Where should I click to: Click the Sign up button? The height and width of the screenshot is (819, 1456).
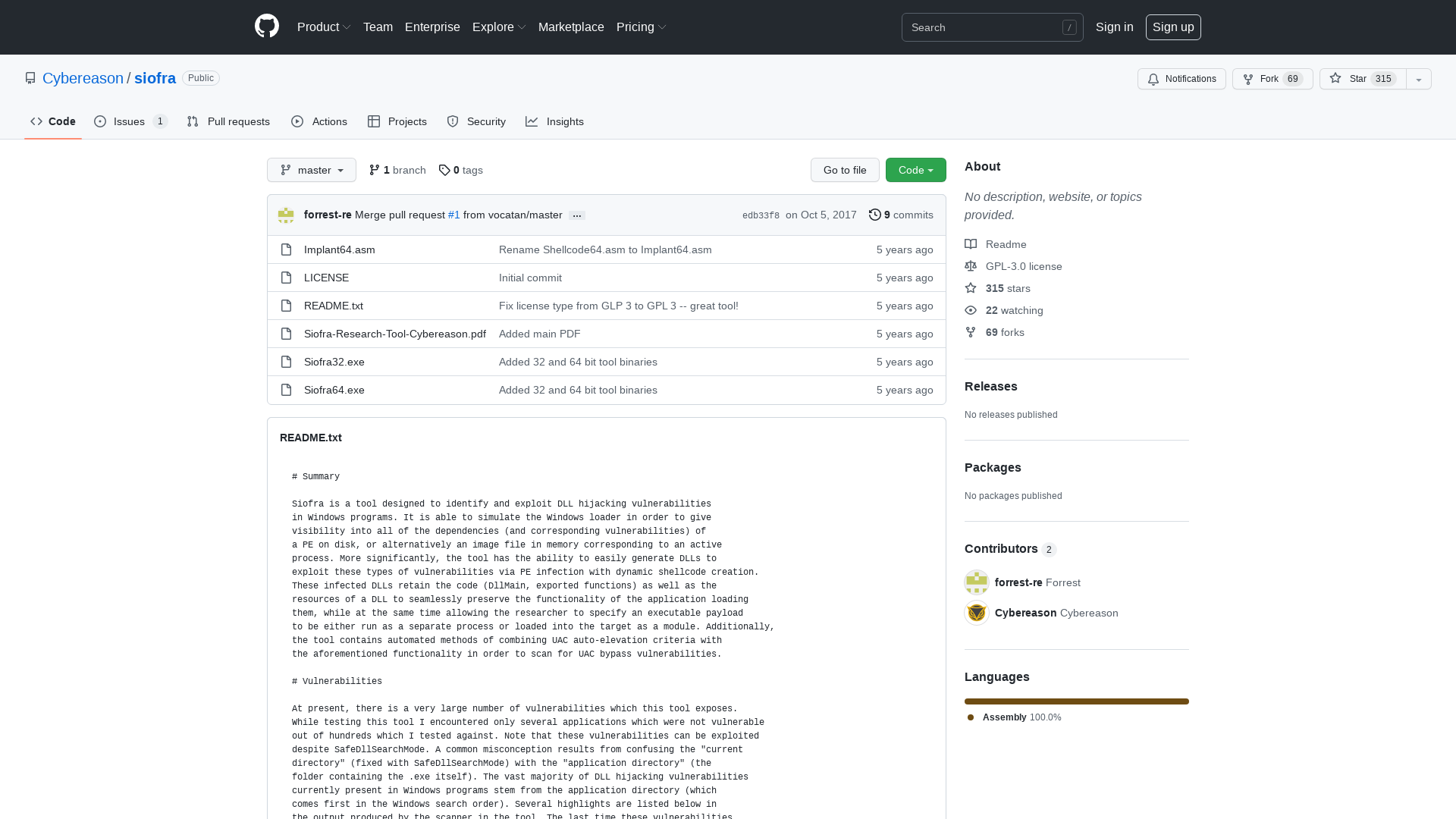pos(1173,27)
